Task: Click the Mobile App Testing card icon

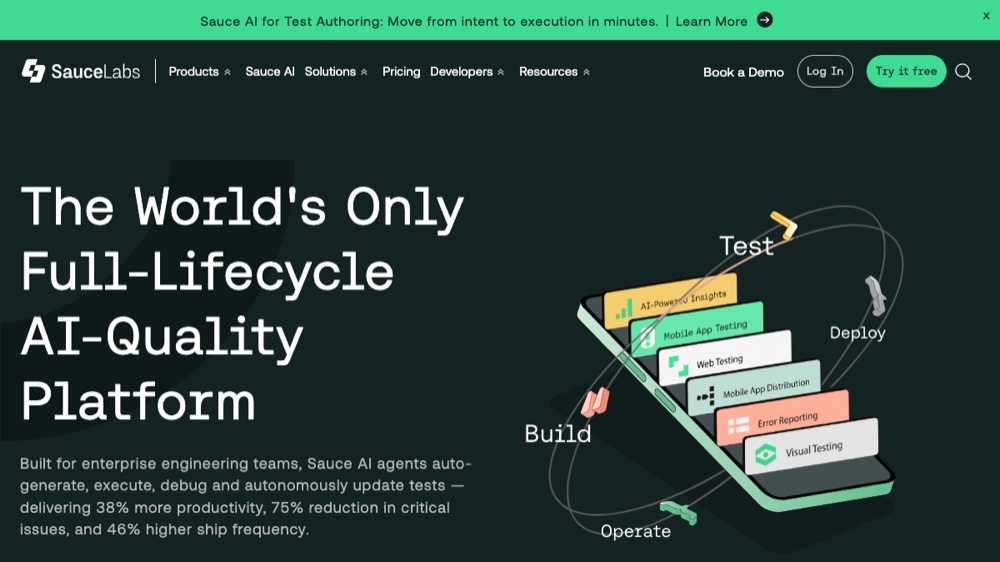Action: coord(648,337)
